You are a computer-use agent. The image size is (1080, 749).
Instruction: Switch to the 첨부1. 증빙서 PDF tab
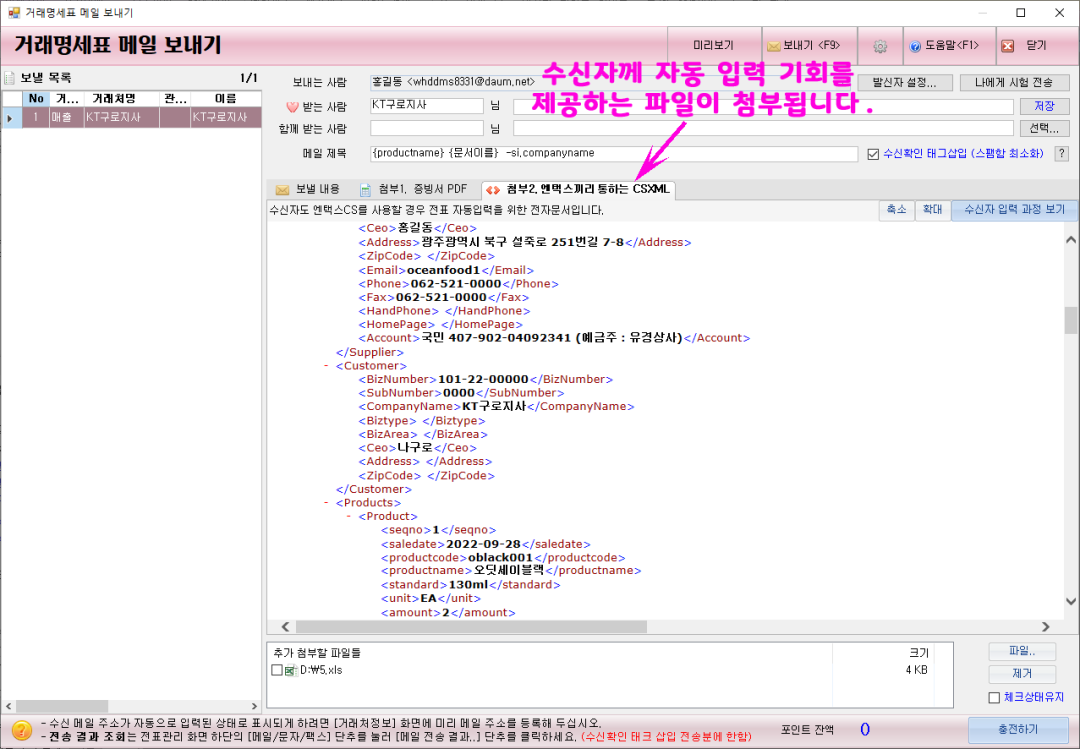click(413, 189)
